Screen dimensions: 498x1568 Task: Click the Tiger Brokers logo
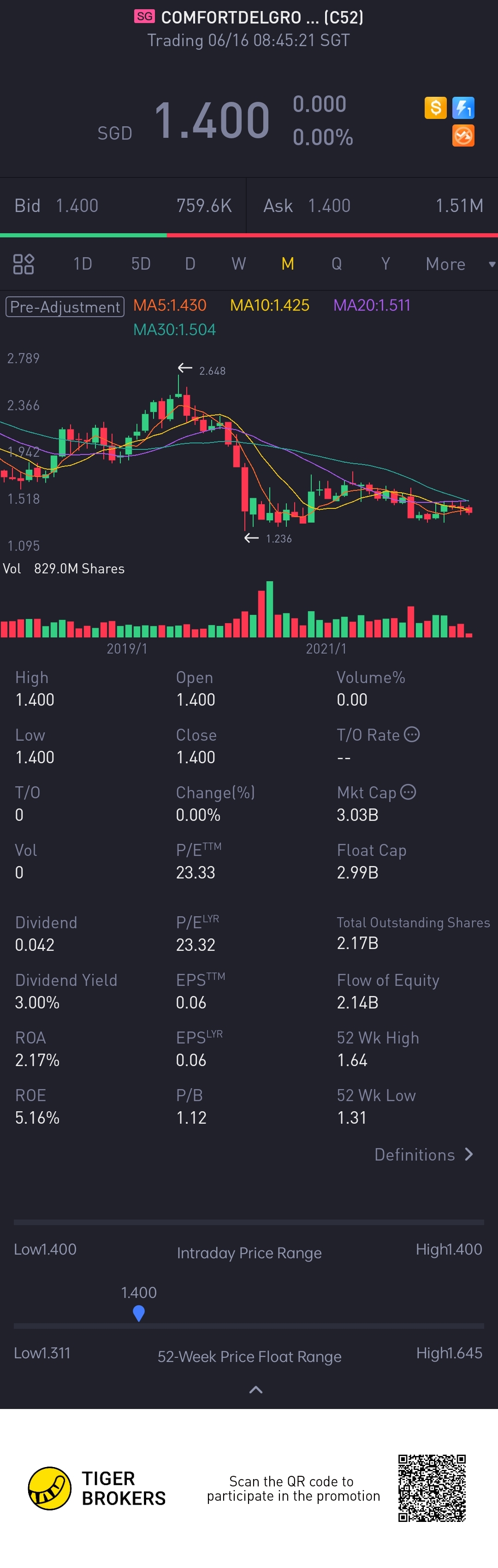coord(50,1488)
